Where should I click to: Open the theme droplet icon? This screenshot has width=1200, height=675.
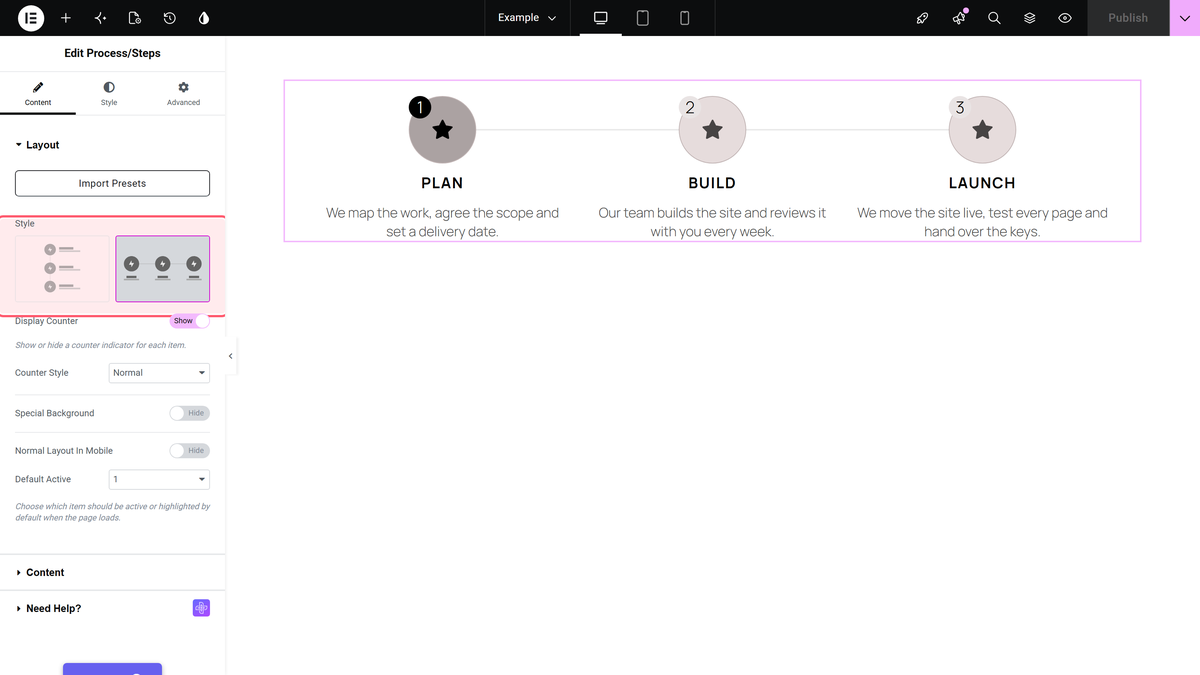[x=204, y=18]
